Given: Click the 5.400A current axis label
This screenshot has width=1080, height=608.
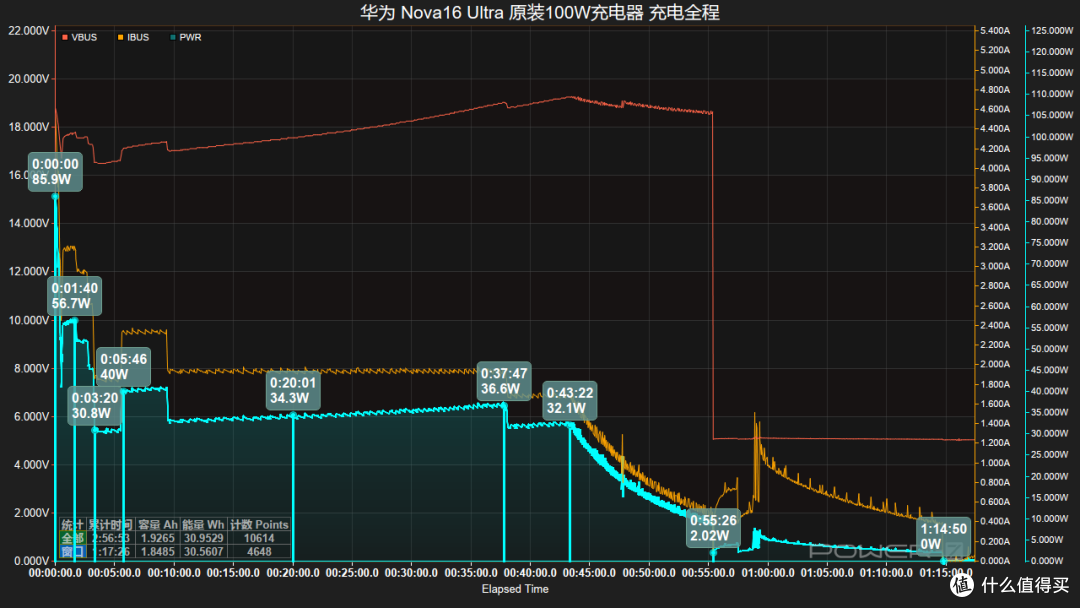Looking at the screenshot, I should (995, 30).
